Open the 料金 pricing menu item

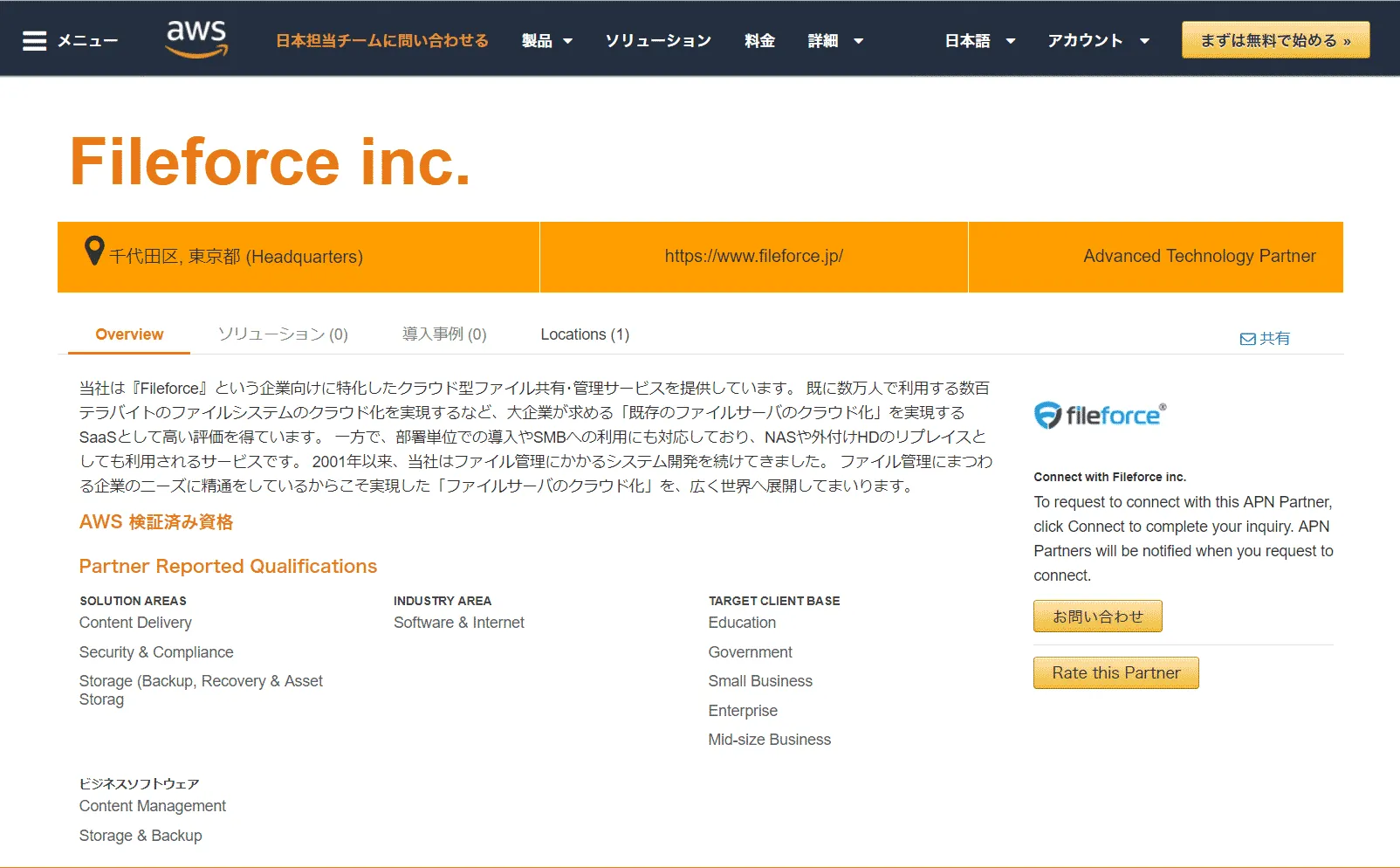[x=759, y=41]
